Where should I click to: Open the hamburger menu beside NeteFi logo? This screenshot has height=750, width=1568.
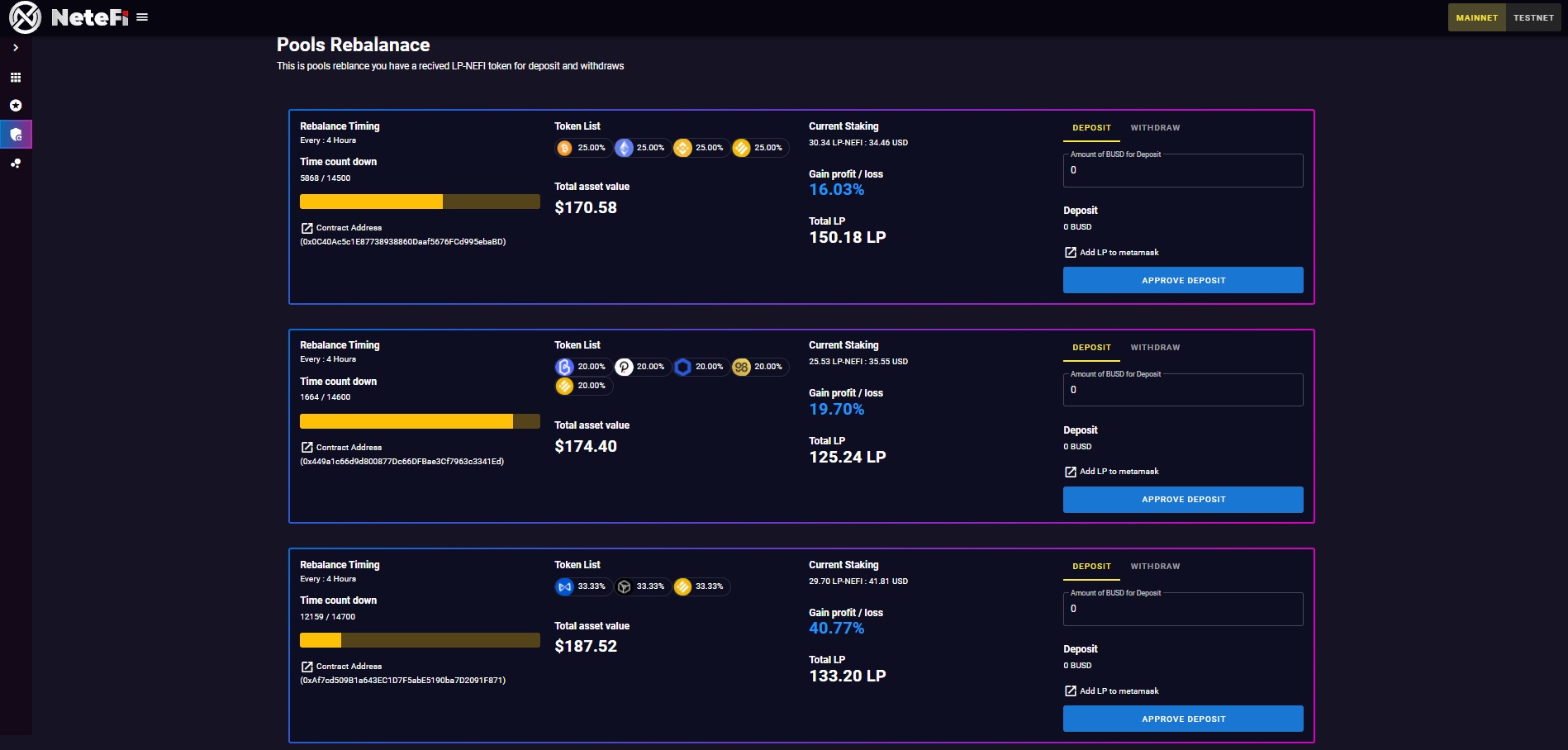pyautogui.click(x=142, y=17)
